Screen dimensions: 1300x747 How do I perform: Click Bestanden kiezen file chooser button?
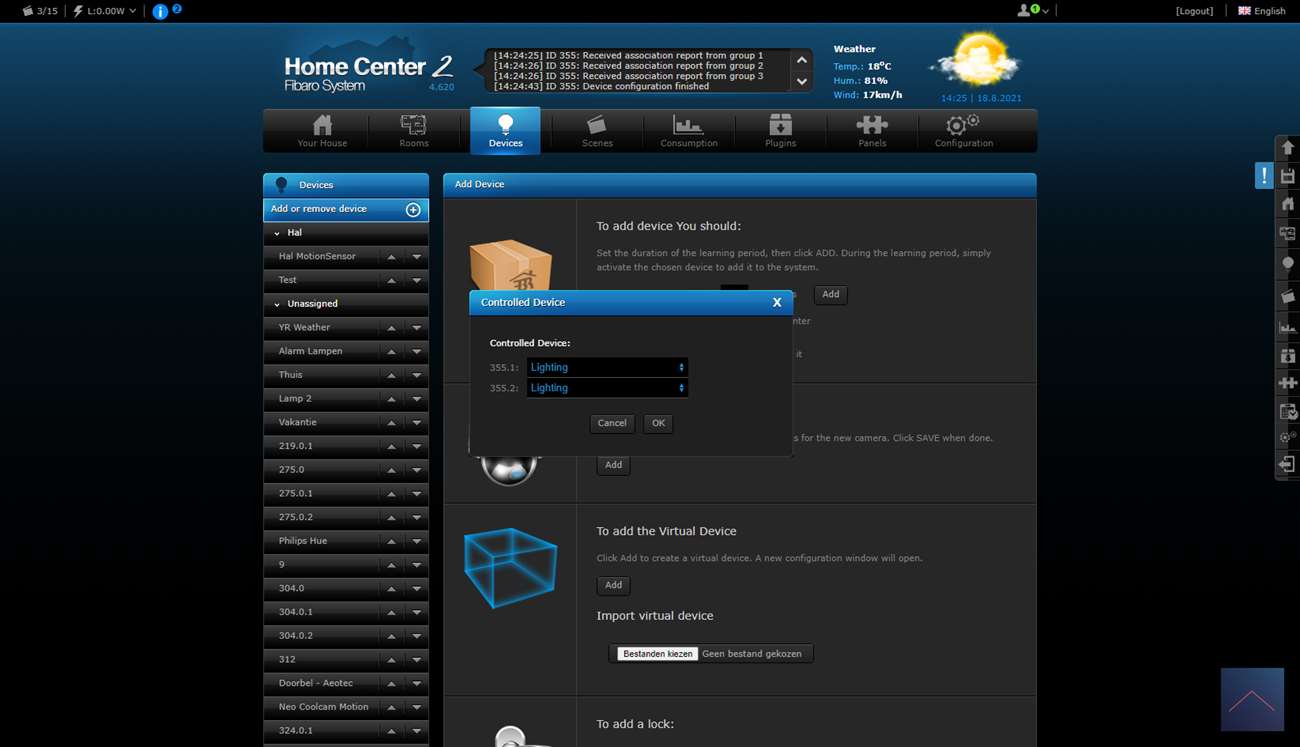(657, 654)
